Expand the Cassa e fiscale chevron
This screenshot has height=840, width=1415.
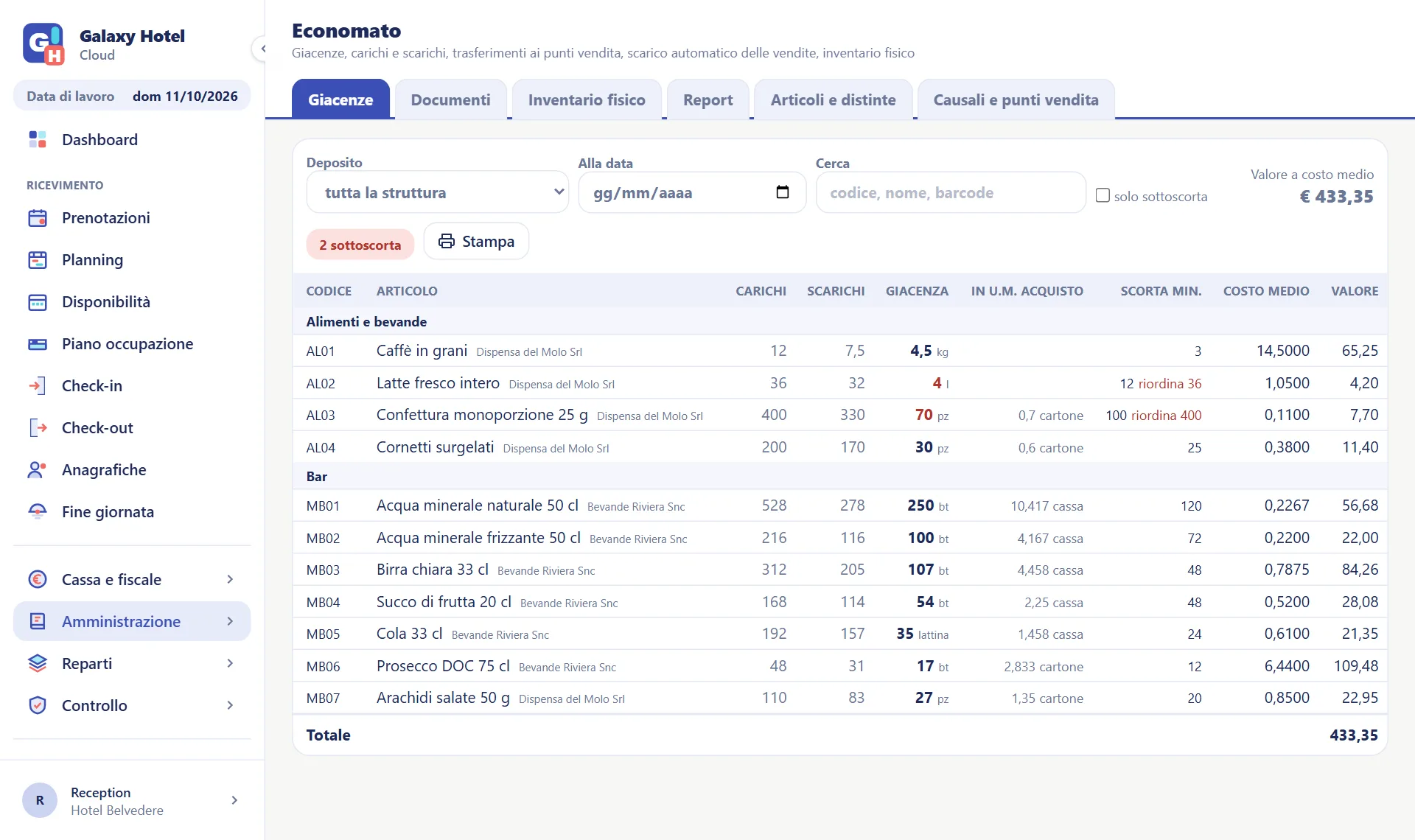tap(230, 579)
